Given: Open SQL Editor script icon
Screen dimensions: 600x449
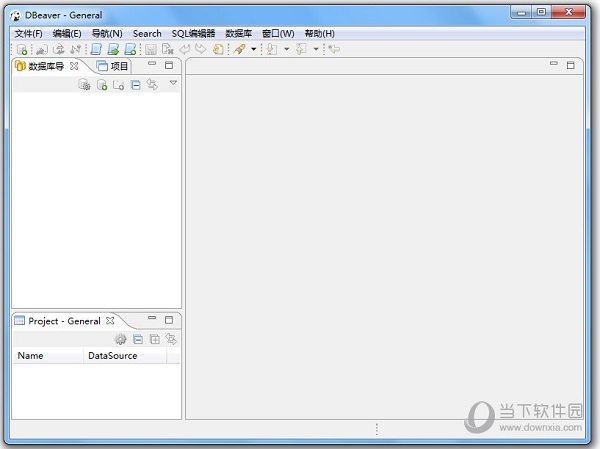Looking at the screenshot, I should (x=96, y=49).
